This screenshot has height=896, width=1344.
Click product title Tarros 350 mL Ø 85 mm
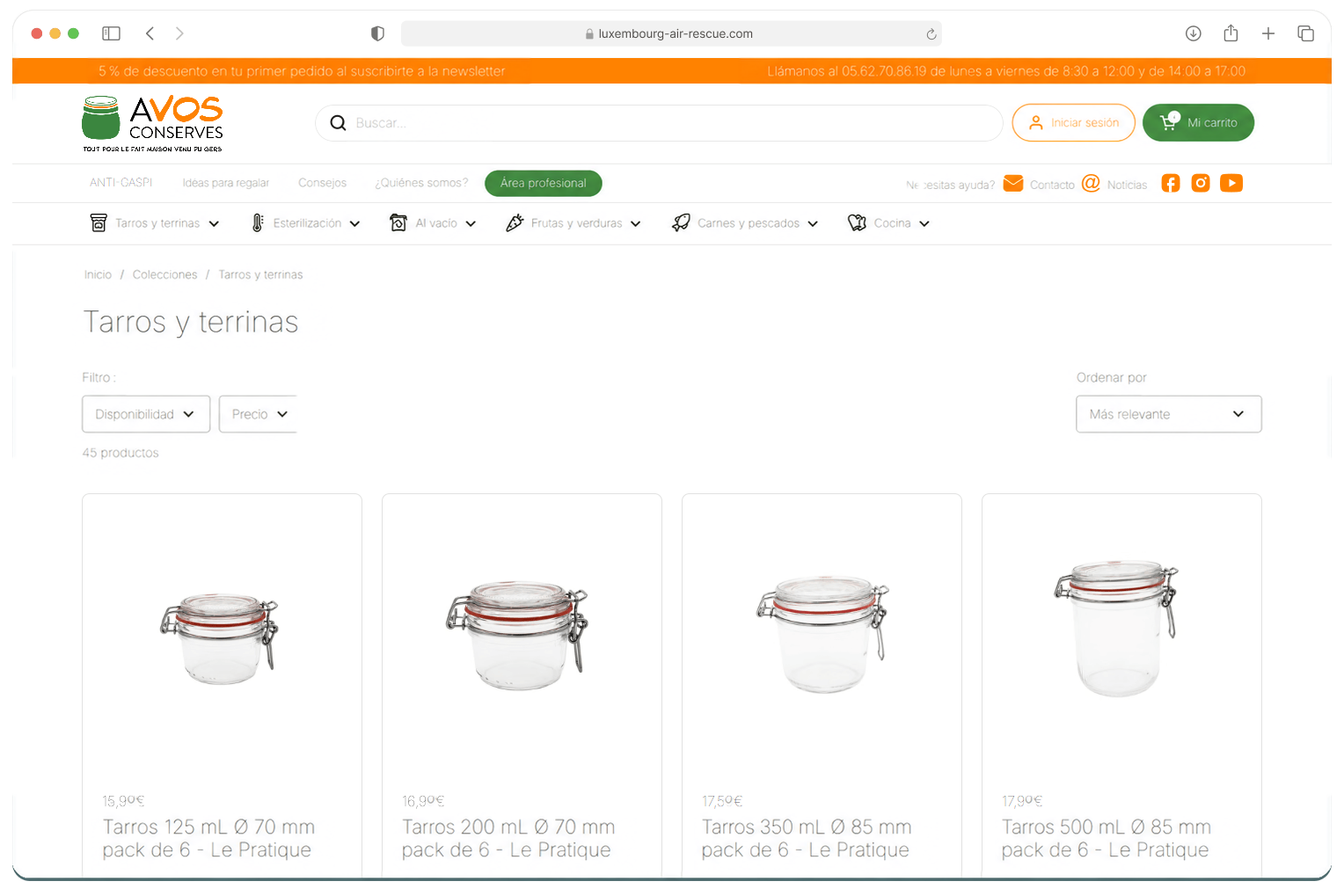tap(807, 838)
